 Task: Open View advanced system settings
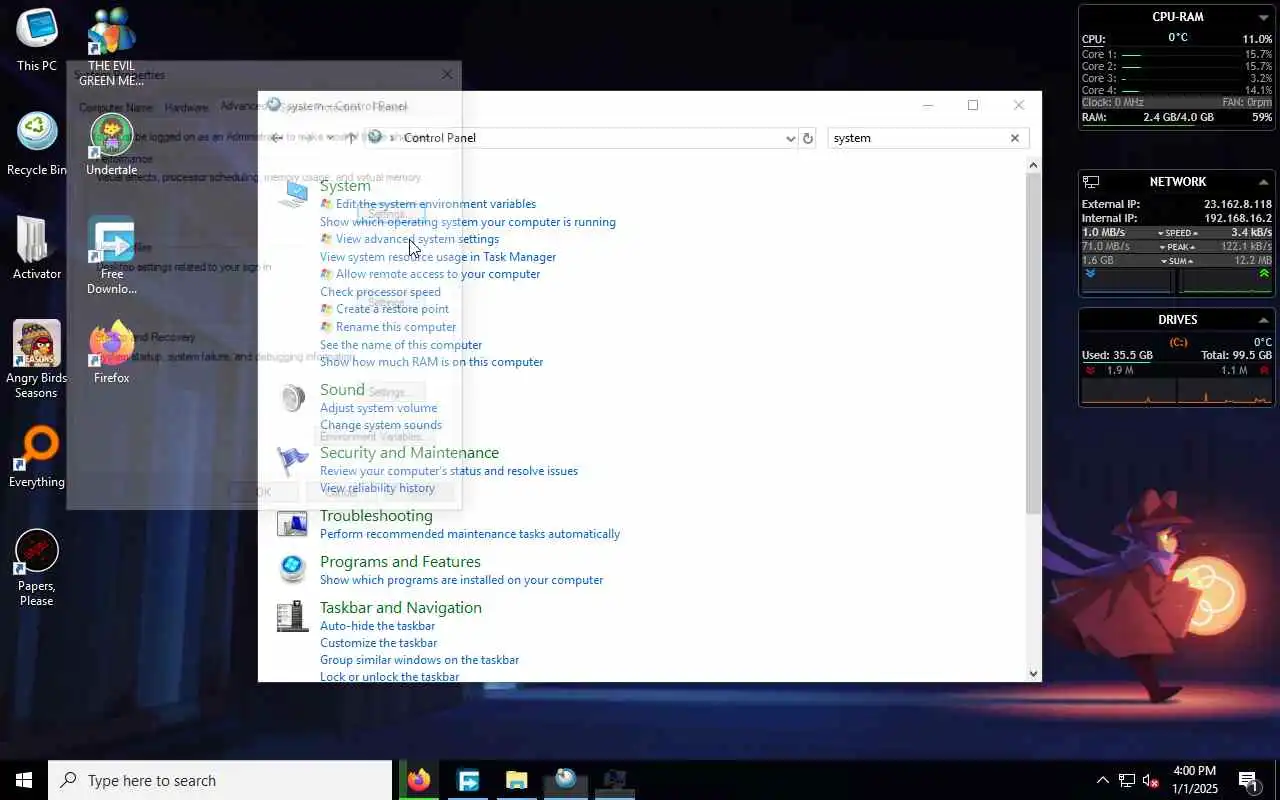[x=417, y=239]
